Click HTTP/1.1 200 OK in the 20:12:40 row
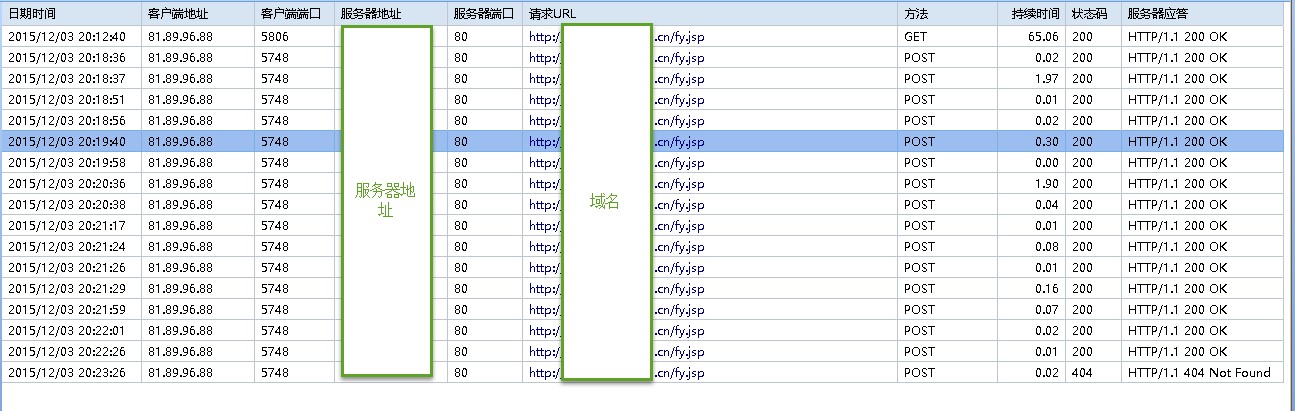1295x411 pixels. point(1177,36)
